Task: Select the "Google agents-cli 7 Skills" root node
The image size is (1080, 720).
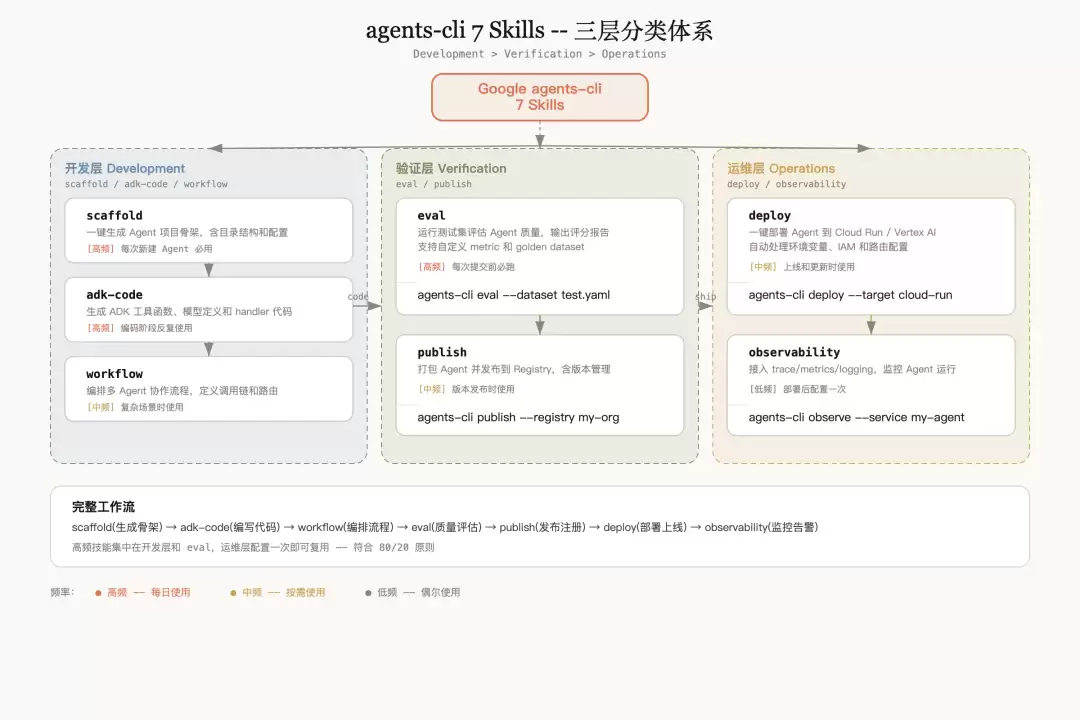Action: click(540, 97)
